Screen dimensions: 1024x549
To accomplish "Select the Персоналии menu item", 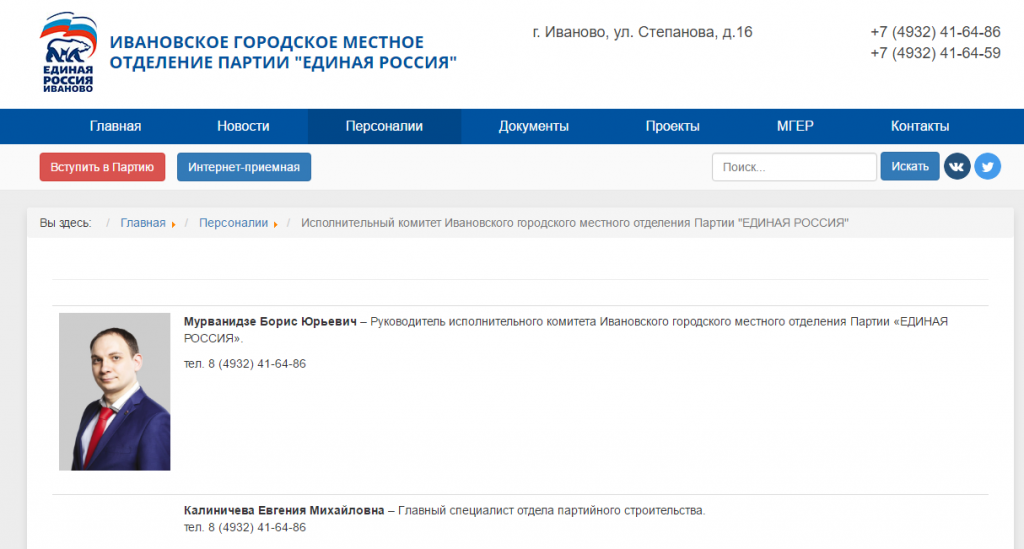I will tap(384, 126).
